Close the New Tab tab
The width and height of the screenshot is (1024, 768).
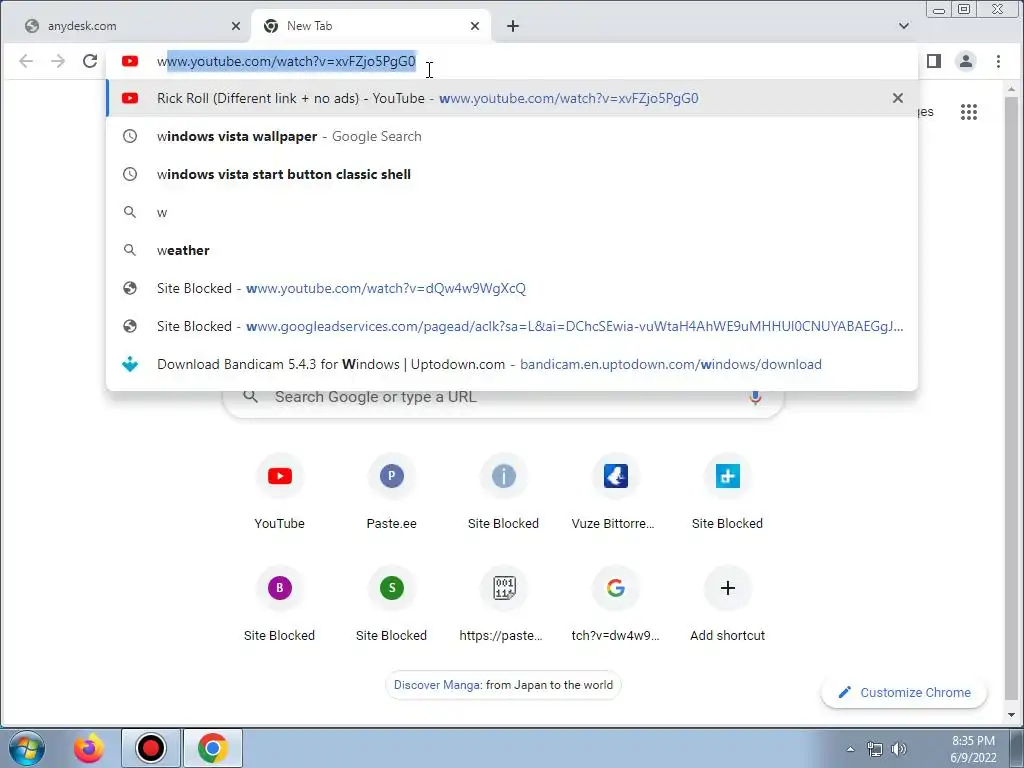tap(475, 26)
